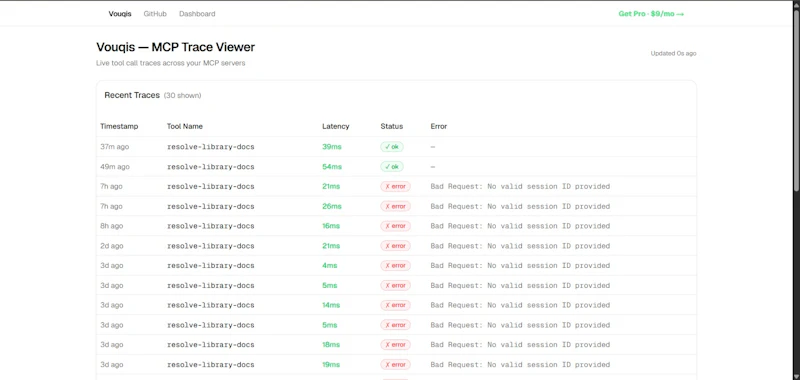Screen dimensions: 800x380
Task: Click the 14ms latency value
Action: (x=331, y=305)
